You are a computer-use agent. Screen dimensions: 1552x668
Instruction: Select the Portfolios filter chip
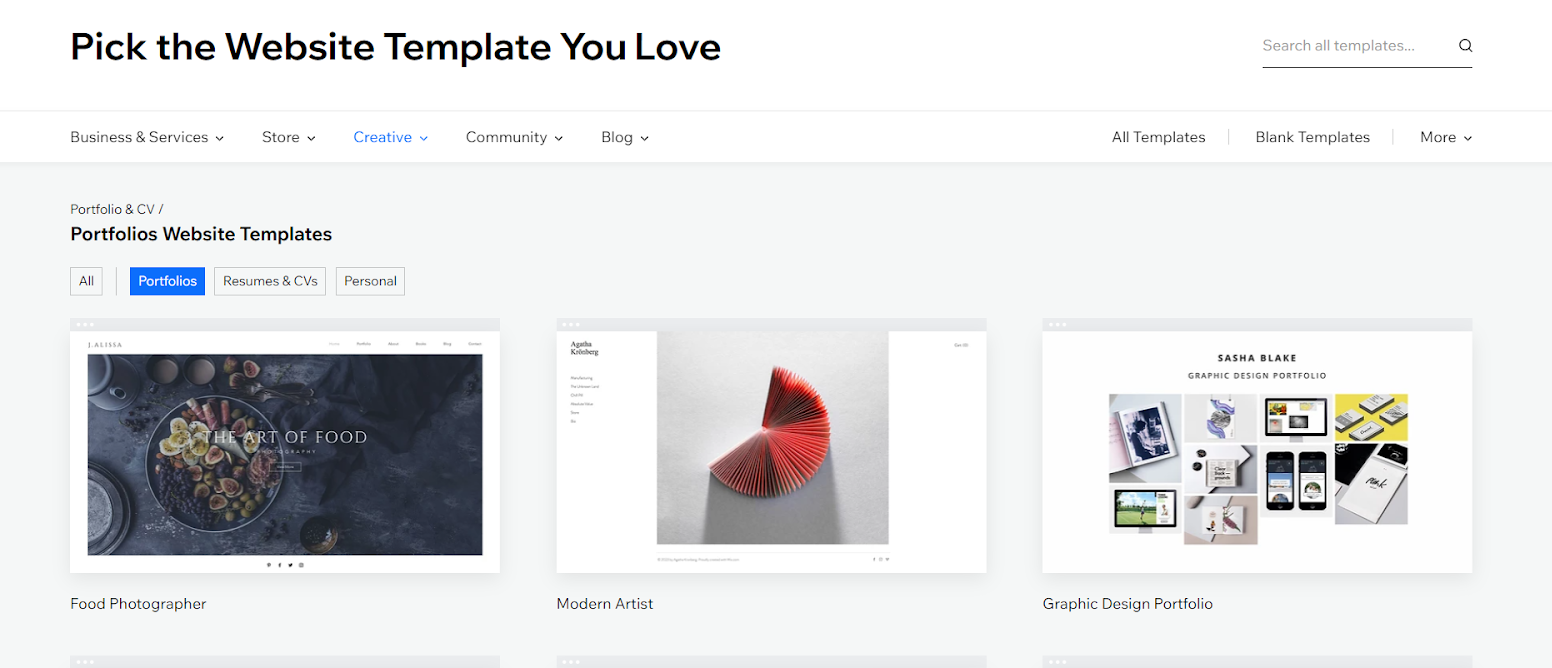(167, 281)
